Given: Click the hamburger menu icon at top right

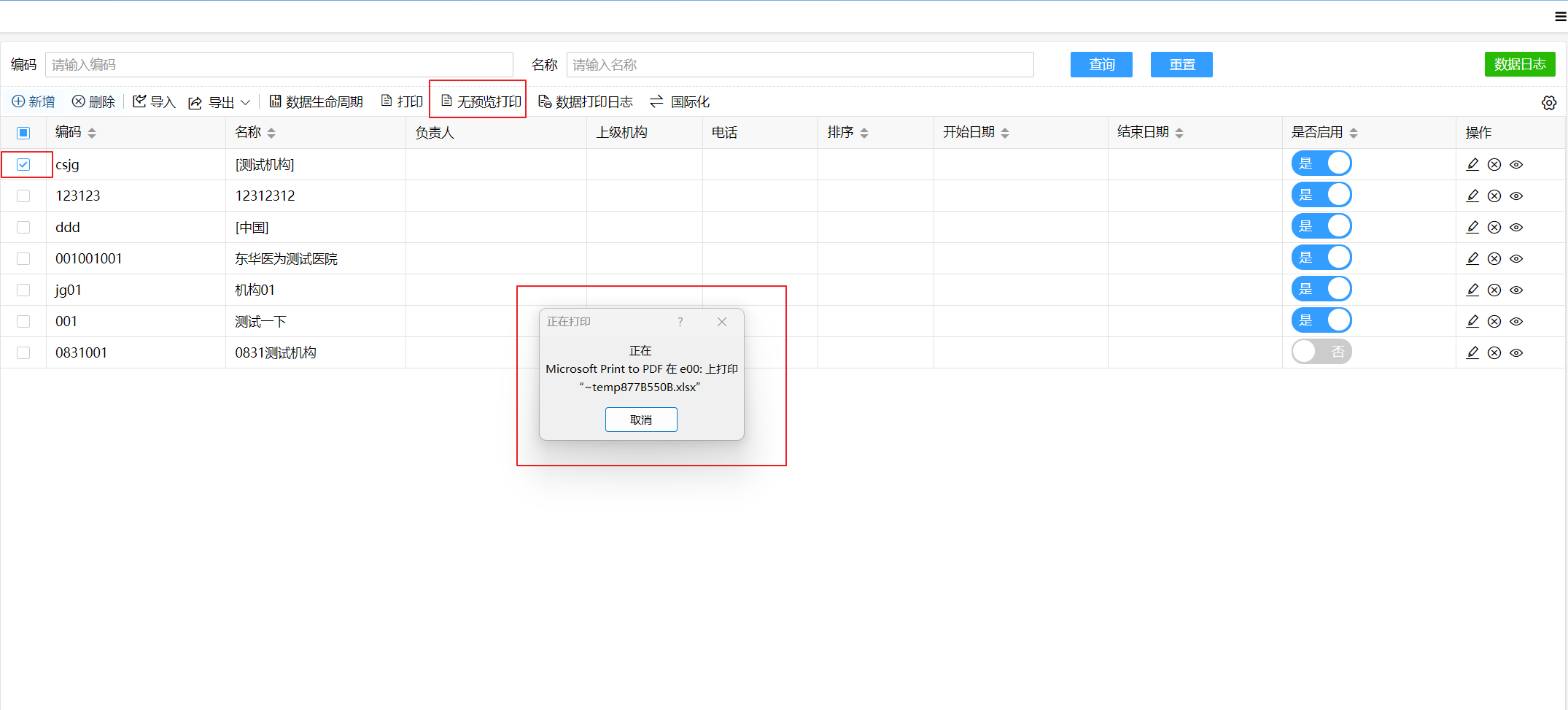Looking at the screenshot, I should pos(1560,17).
